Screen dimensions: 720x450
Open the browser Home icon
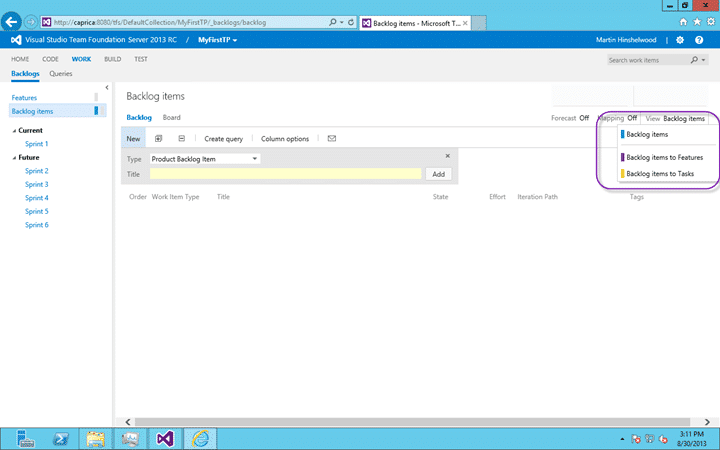coord(683,22)
